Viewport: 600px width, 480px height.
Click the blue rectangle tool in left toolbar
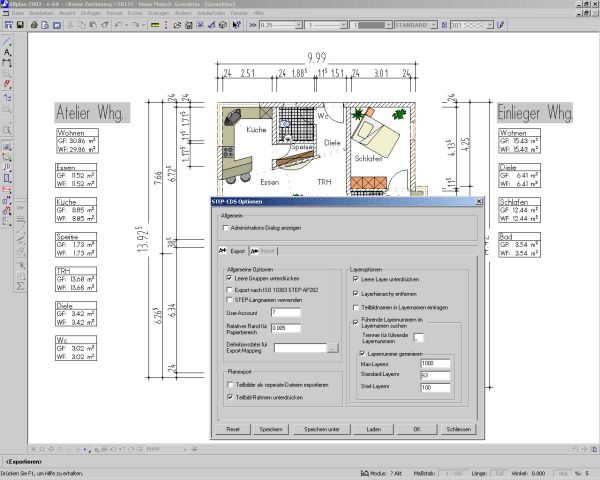[7, 178]
